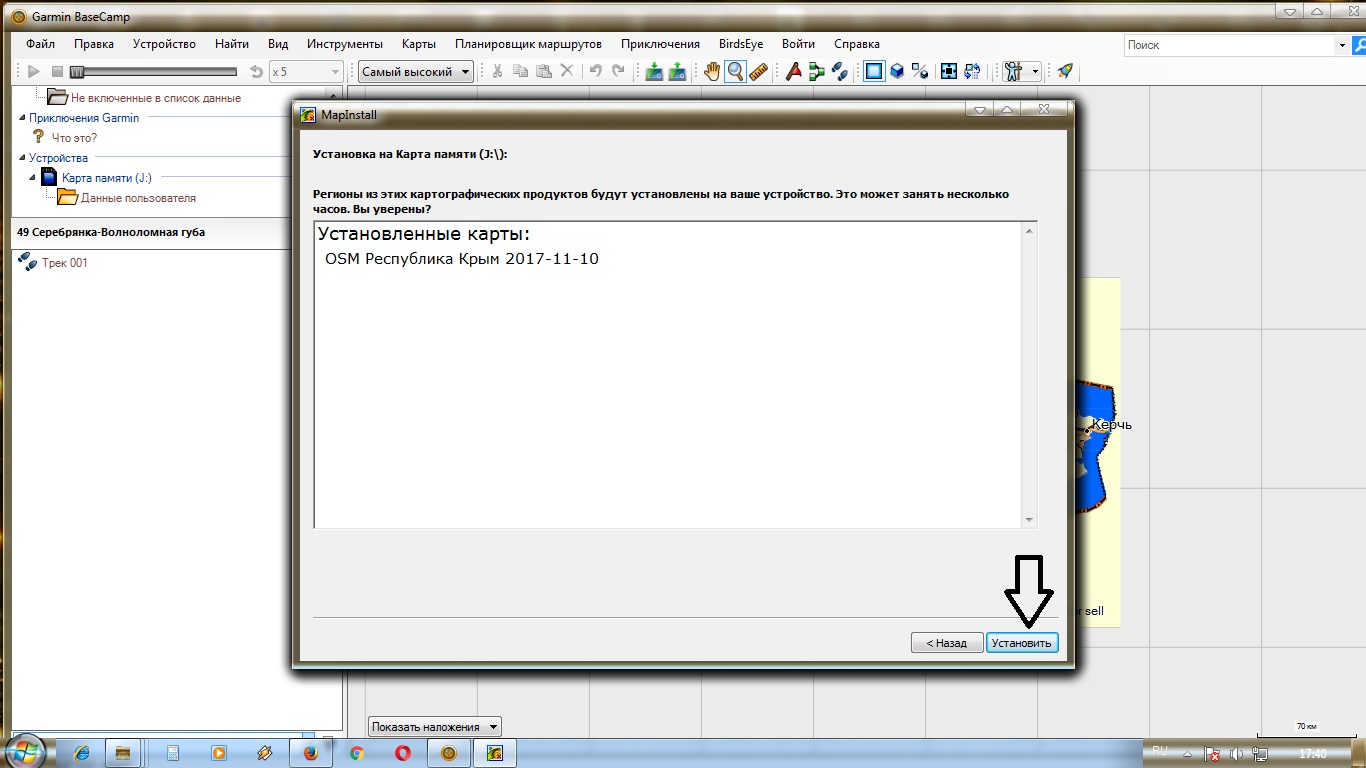Click the playback rewind arrow icon

point(256,72)
